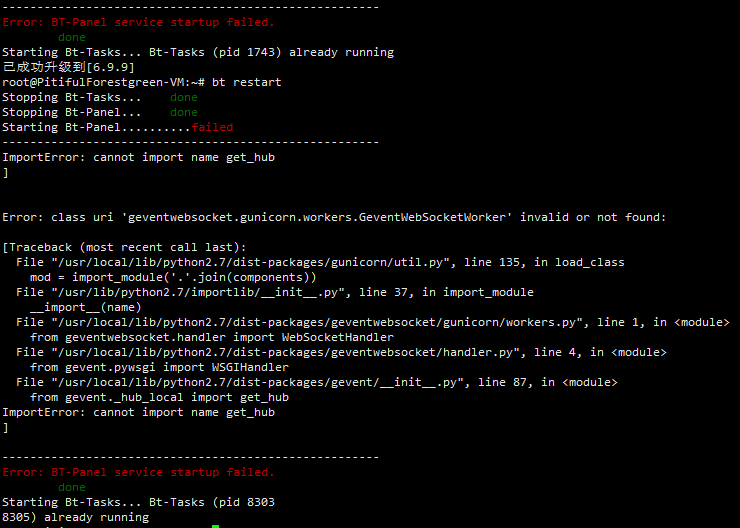This screenshot has width=740, height=528.
Task: Click the root@PitifulForestgreen-VM prompt
Action: click(103, 82)
